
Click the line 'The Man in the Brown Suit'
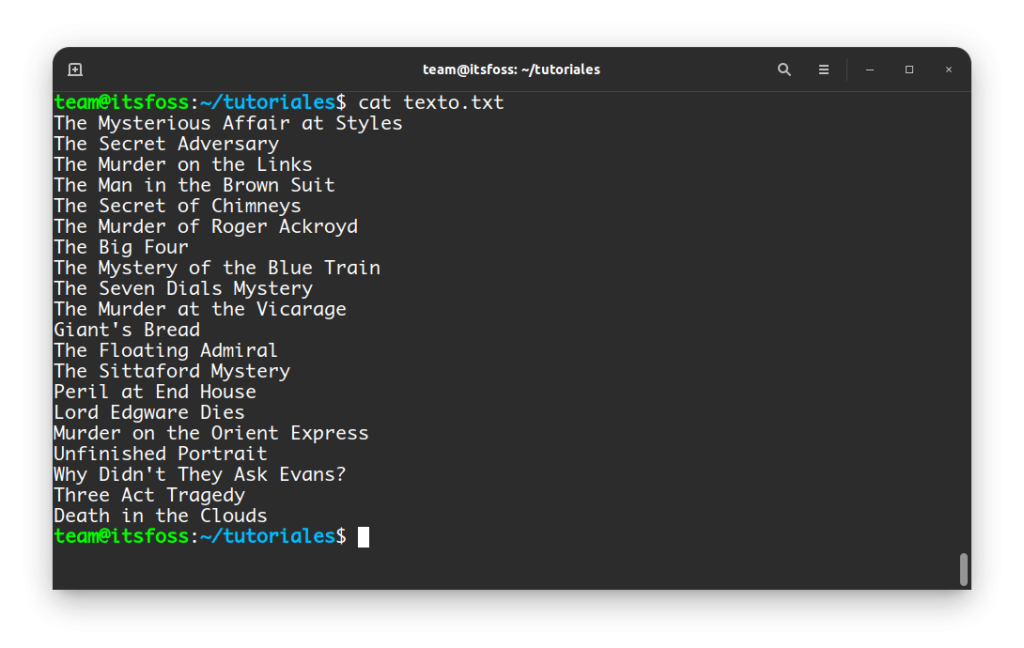click(194, 186)
